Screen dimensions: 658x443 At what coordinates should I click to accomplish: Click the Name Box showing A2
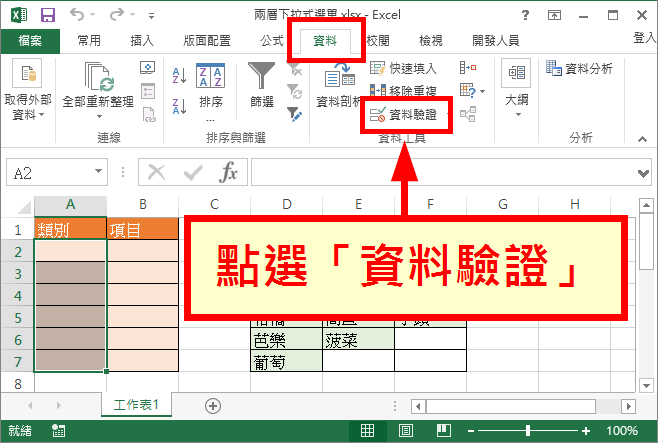[50, 172]
